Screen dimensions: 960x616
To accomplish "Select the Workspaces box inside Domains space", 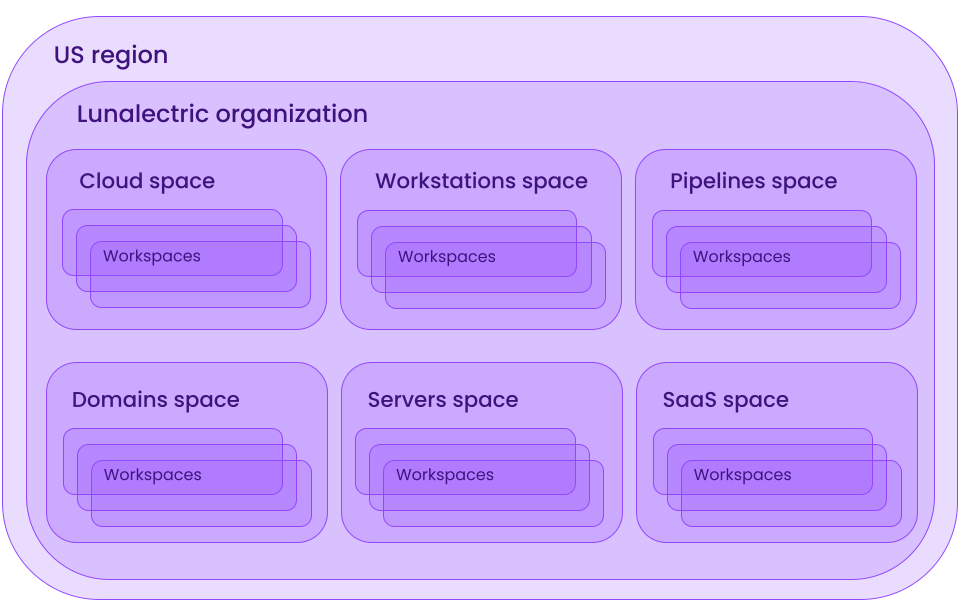I will pyautogui.click(x=152, y=475).
